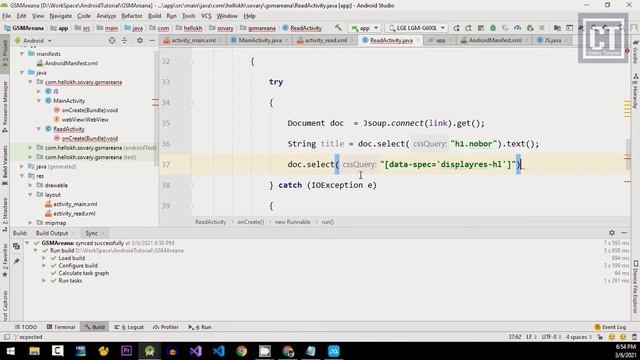This screenshot has width=640, height=360.
Task: Hide the Build tool window
Action: (x=624, y=233)
